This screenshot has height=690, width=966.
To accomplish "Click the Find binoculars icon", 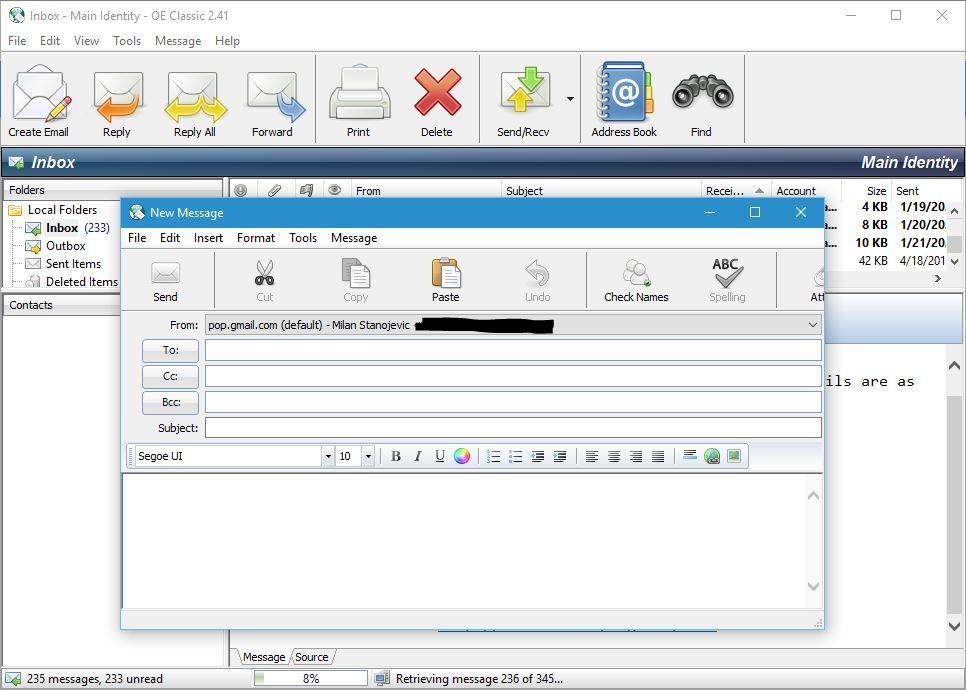I will 702,92.
